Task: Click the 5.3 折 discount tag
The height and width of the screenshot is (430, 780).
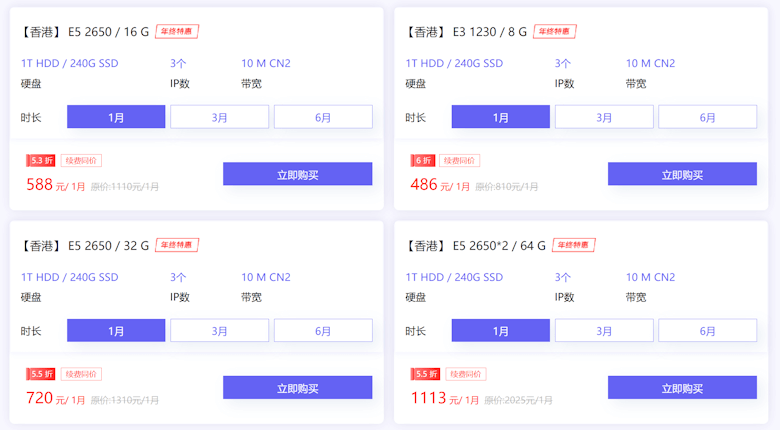Action: point(41,160)
